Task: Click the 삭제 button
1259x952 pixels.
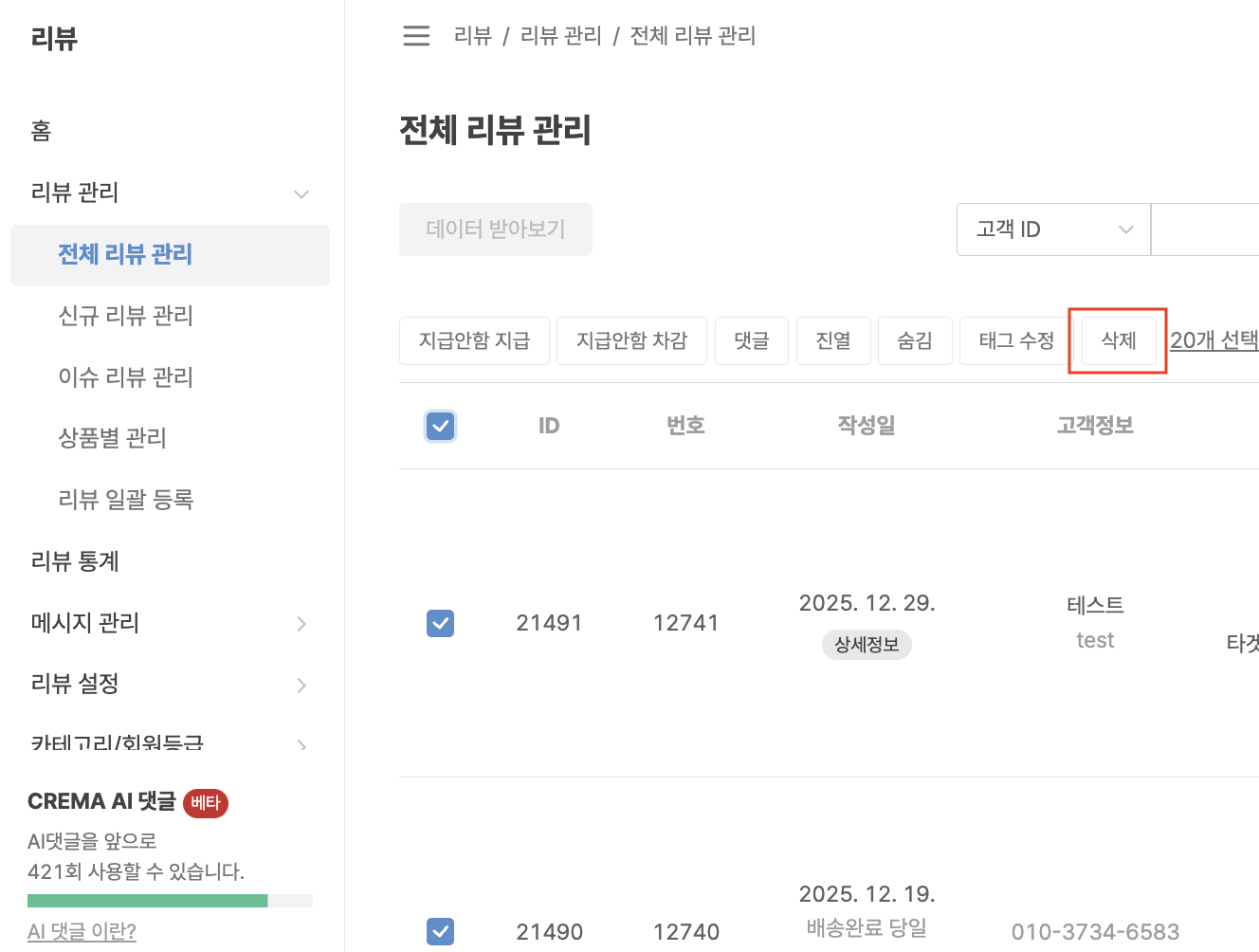Action: (1118, 340)
